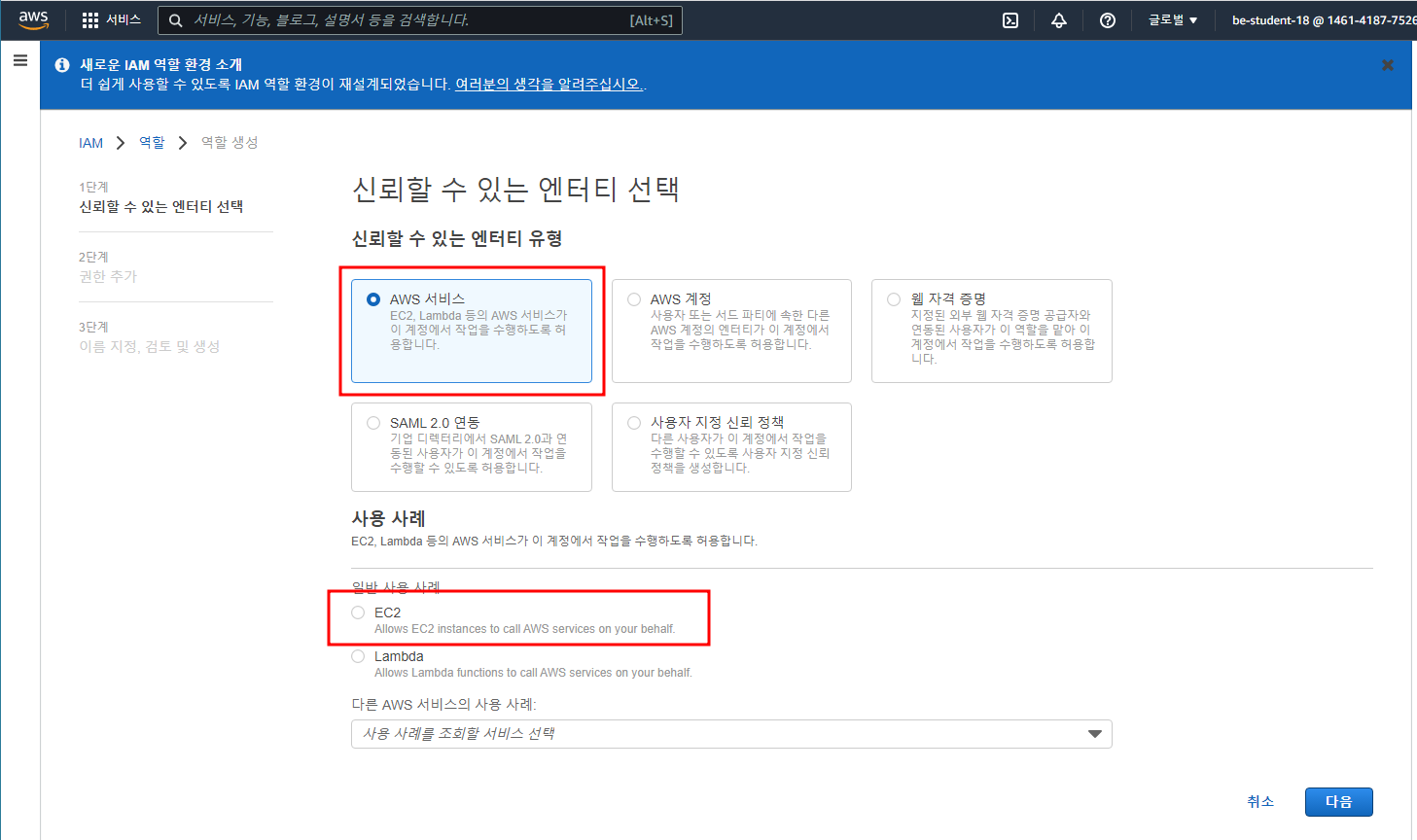
Task: Click the 취소 cancel button
Action: (1260, 801)
